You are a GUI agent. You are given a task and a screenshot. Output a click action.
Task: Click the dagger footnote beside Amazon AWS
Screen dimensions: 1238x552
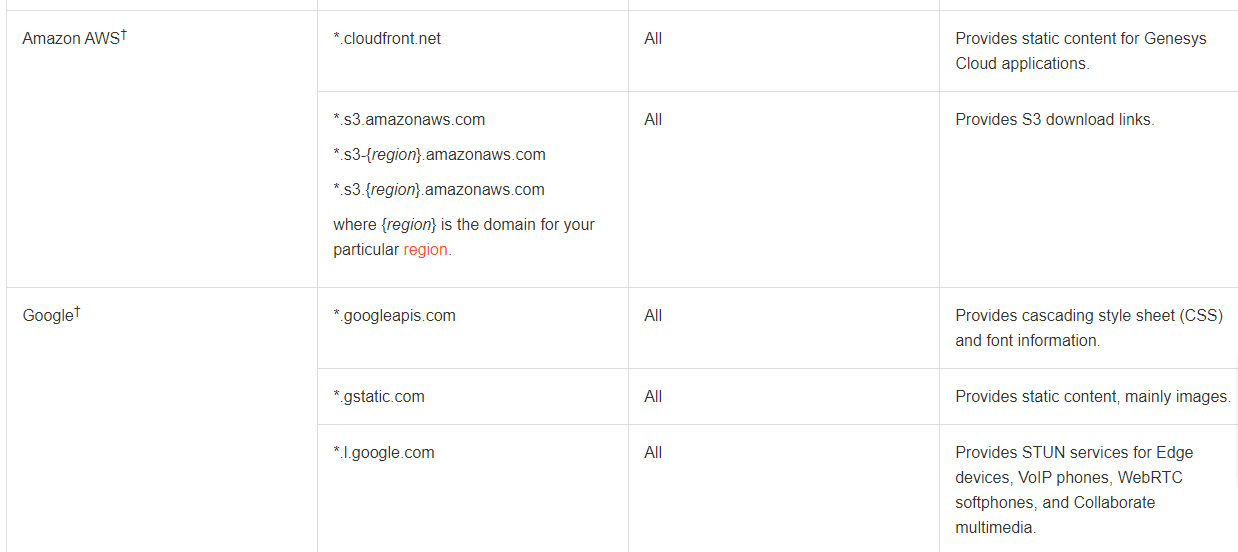[124, 35]
